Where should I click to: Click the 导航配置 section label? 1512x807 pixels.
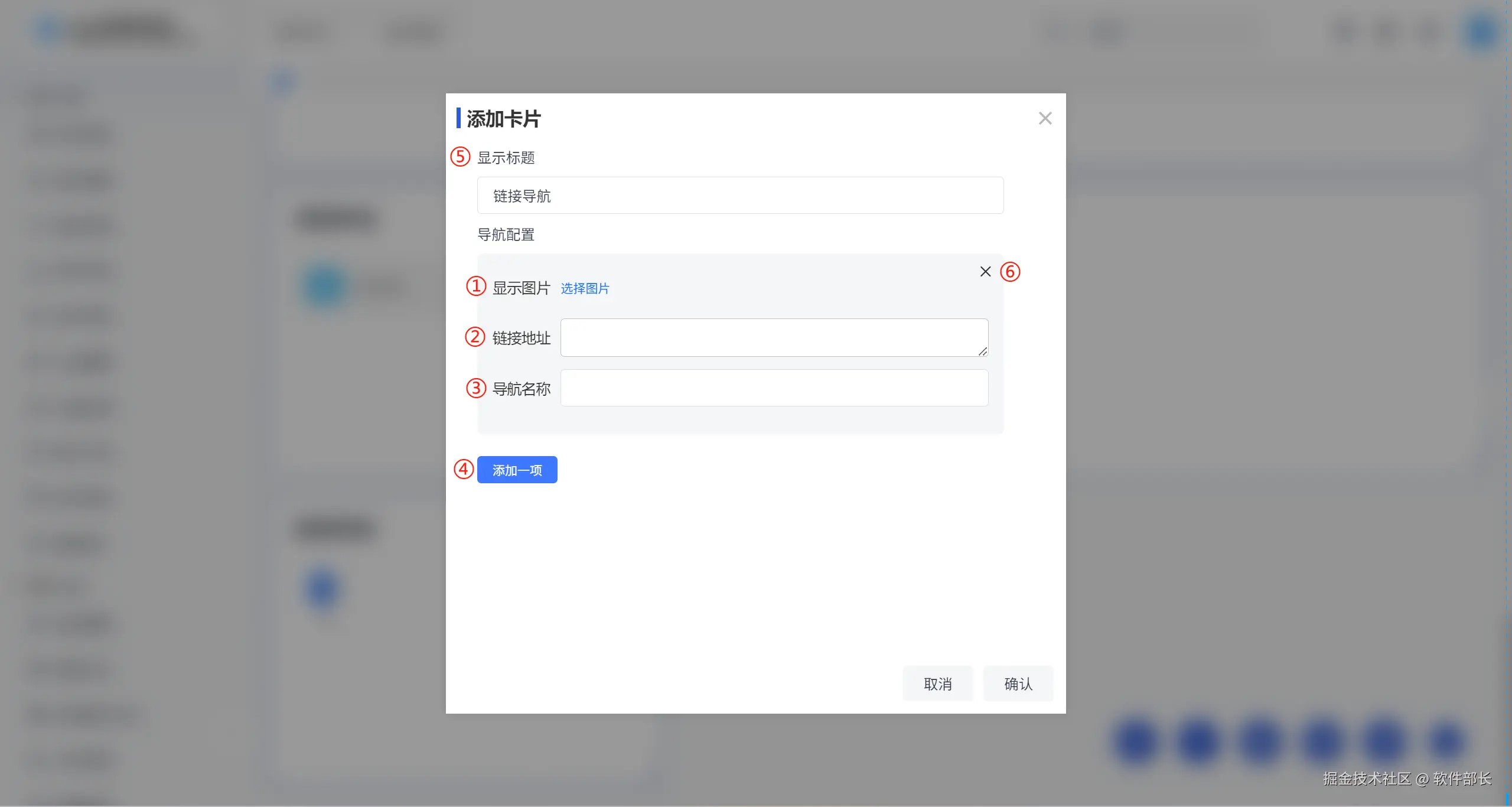pyautogui.click(x=506, y=235)
